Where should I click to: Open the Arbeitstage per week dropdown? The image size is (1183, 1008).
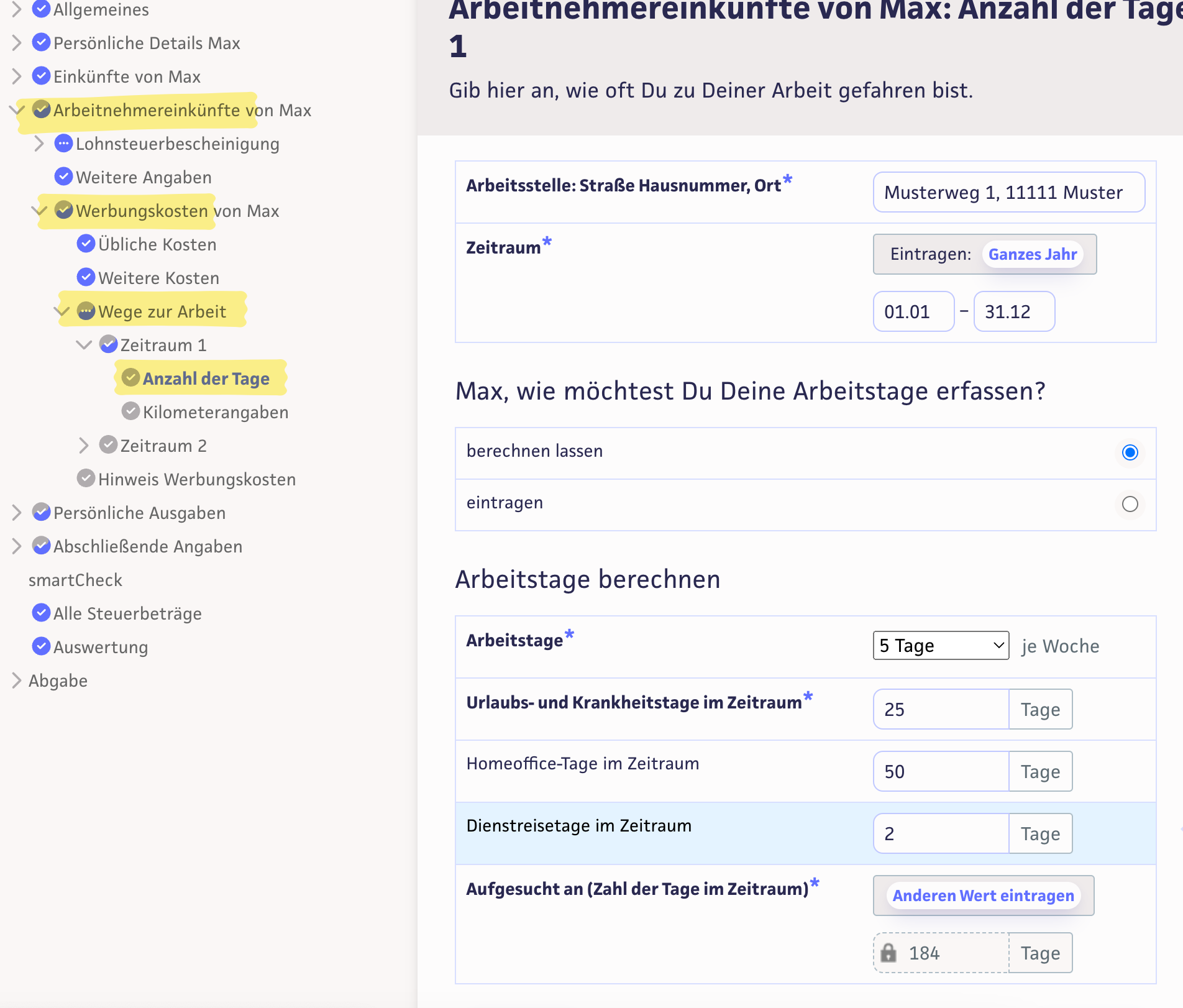[x=941, y=646]
